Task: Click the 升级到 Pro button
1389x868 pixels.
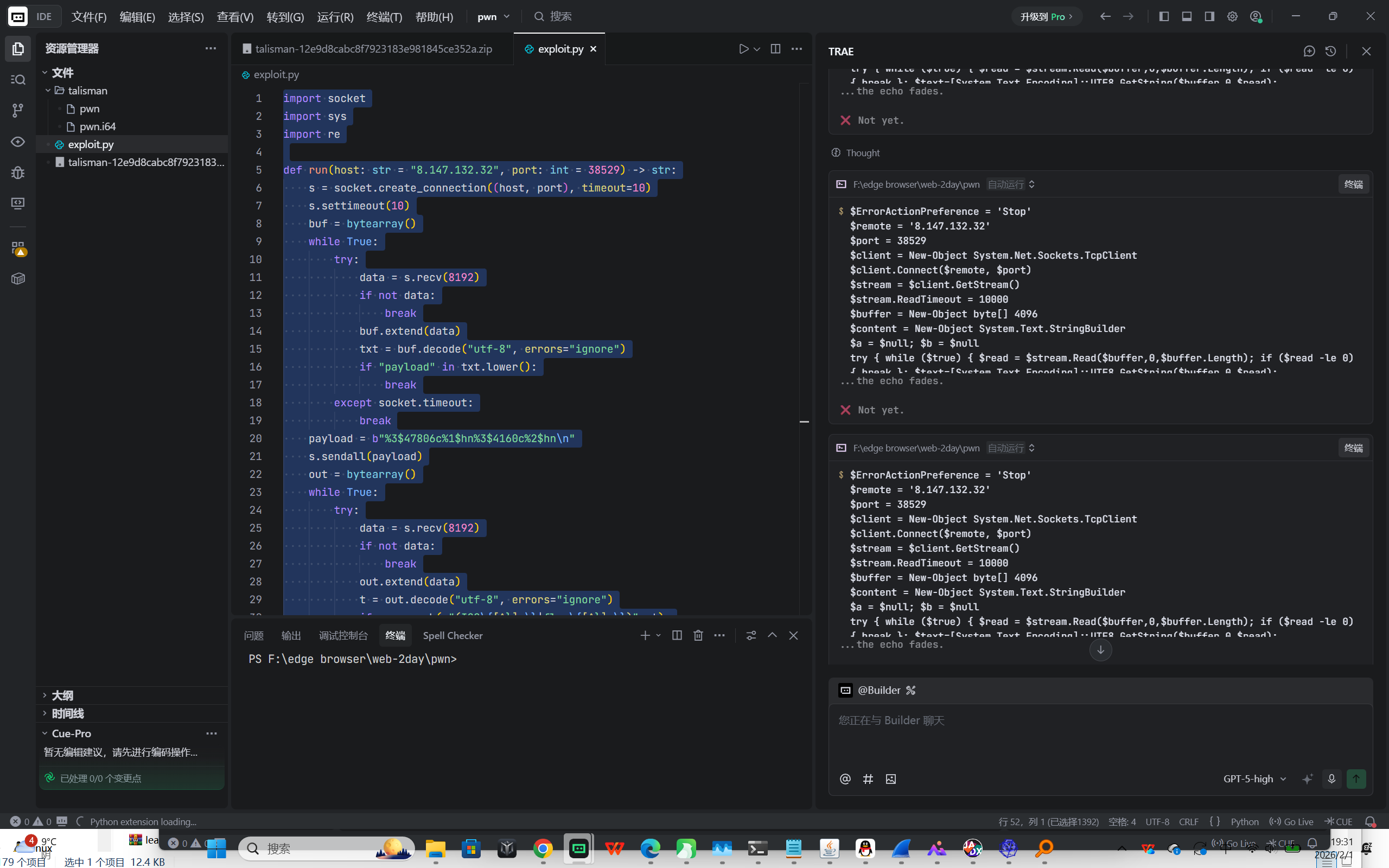Action: (1046, 17)
